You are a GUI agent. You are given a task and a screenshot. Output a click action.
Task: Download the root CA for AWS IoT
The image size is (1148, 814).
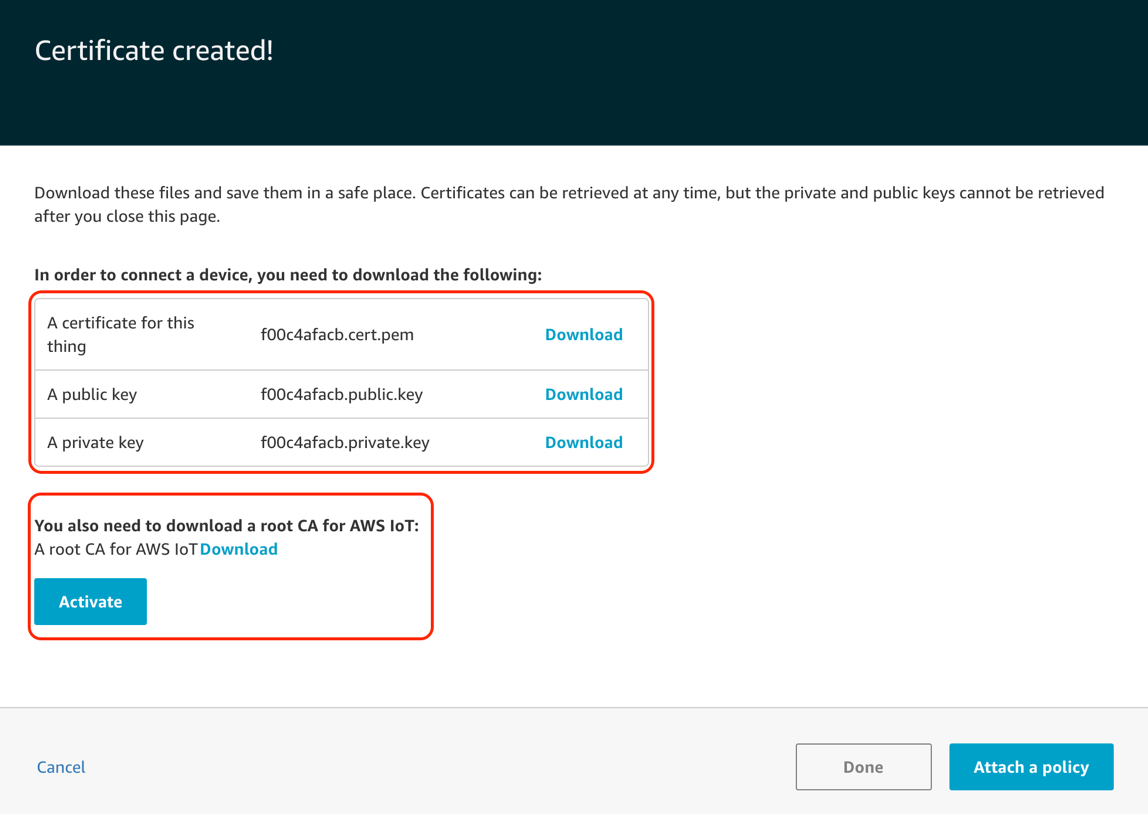pos(239,550)
